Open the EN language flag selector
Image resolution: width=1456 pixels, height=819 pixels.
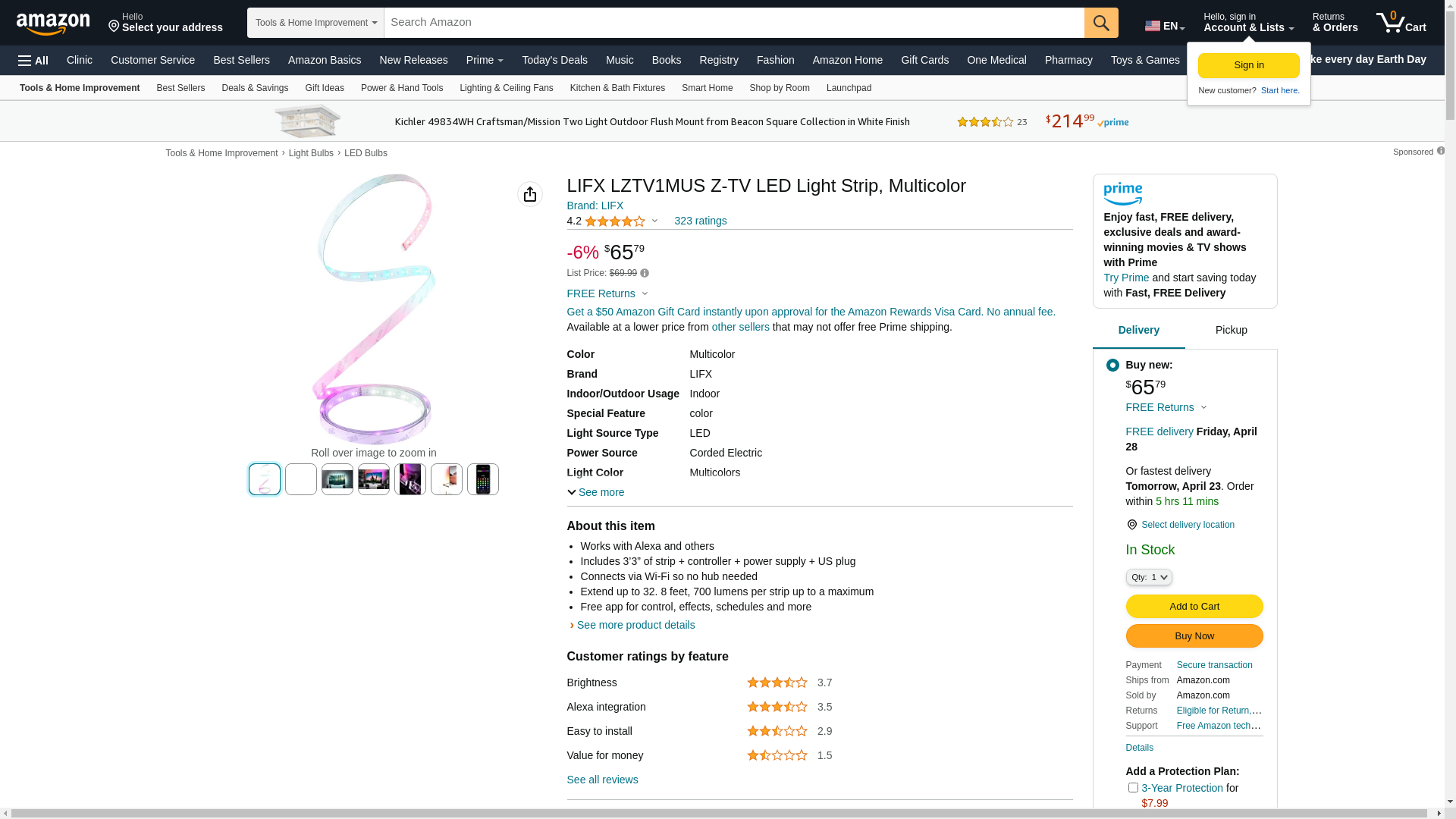(1165, 26)
